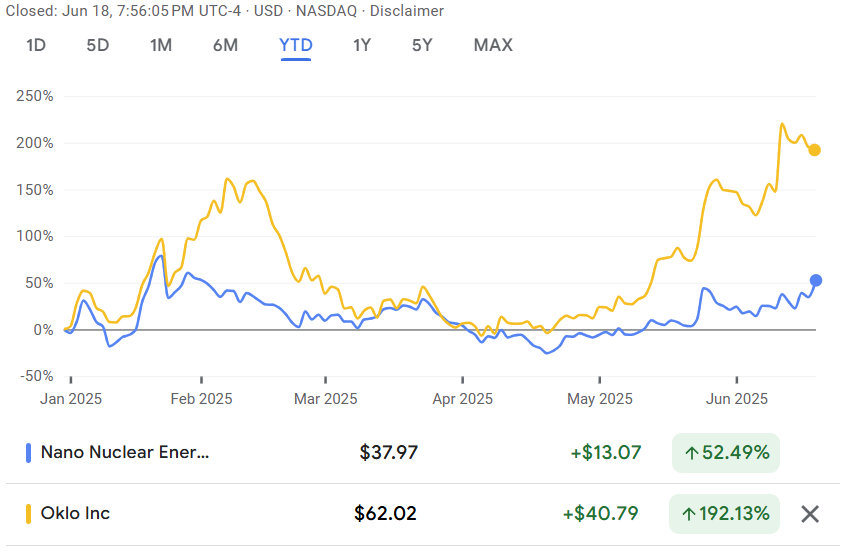Click the 100% y-axis label

coord(35,236)
